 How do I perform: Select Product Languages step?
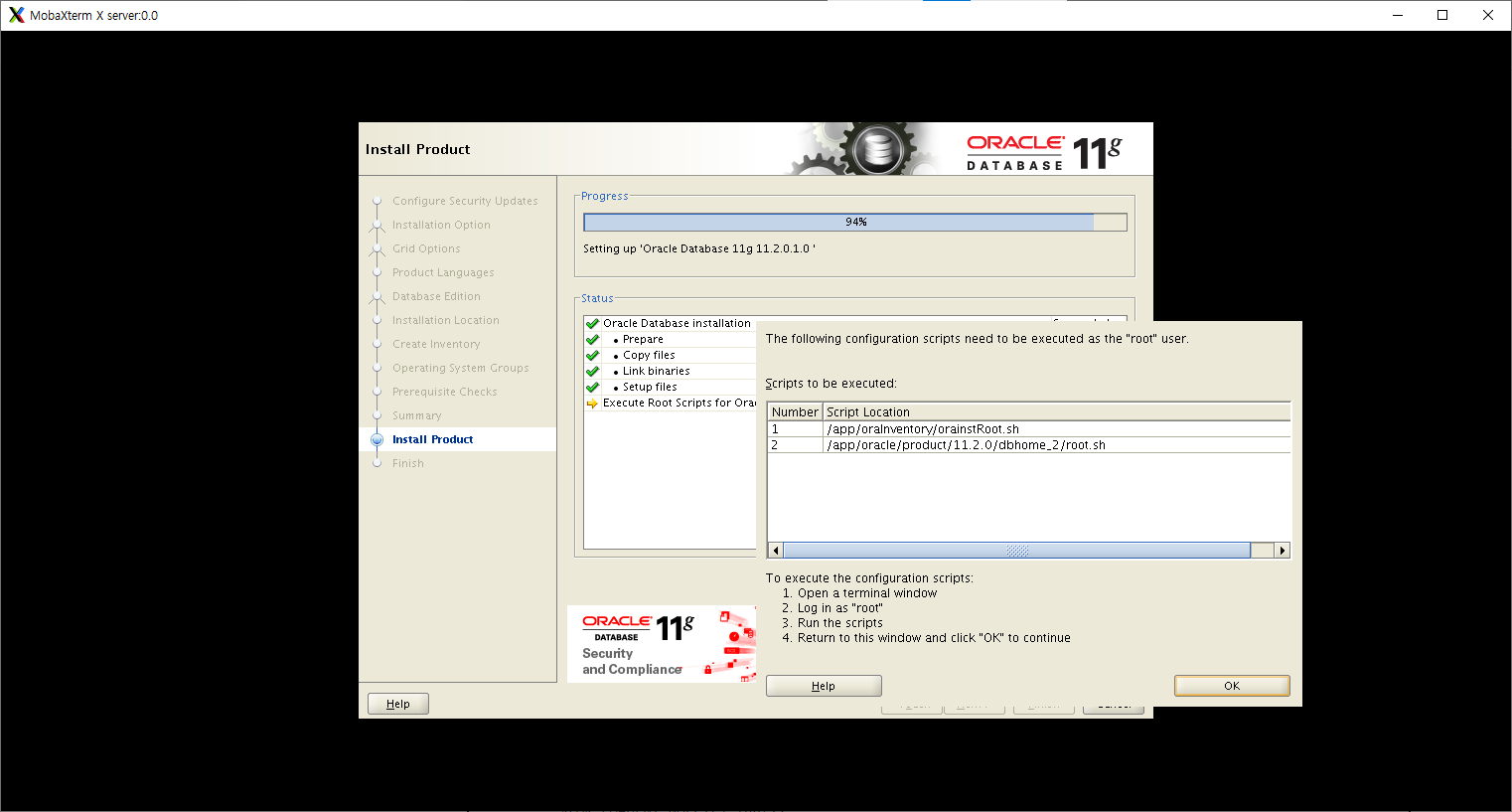(443, 272)
